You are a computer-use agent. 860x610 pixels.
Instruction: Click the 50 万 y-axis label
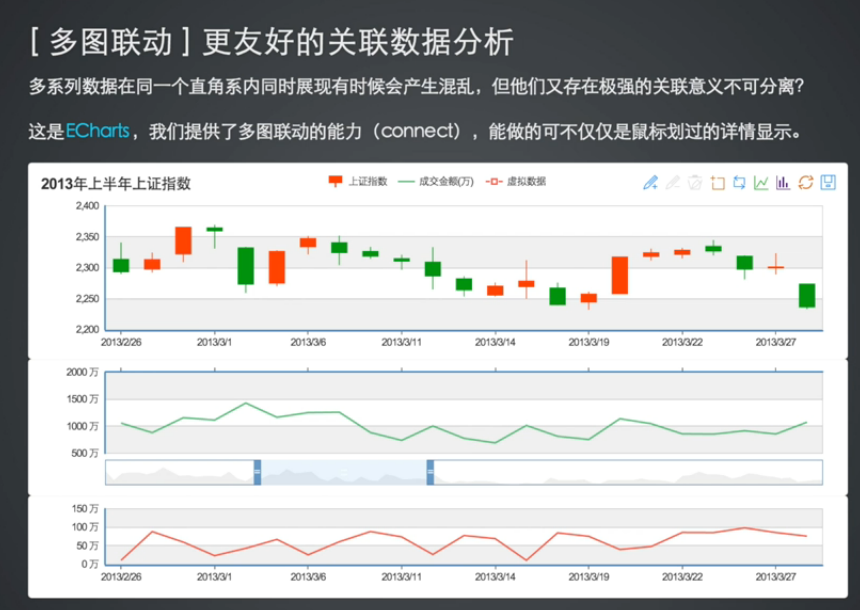[87, 546]
